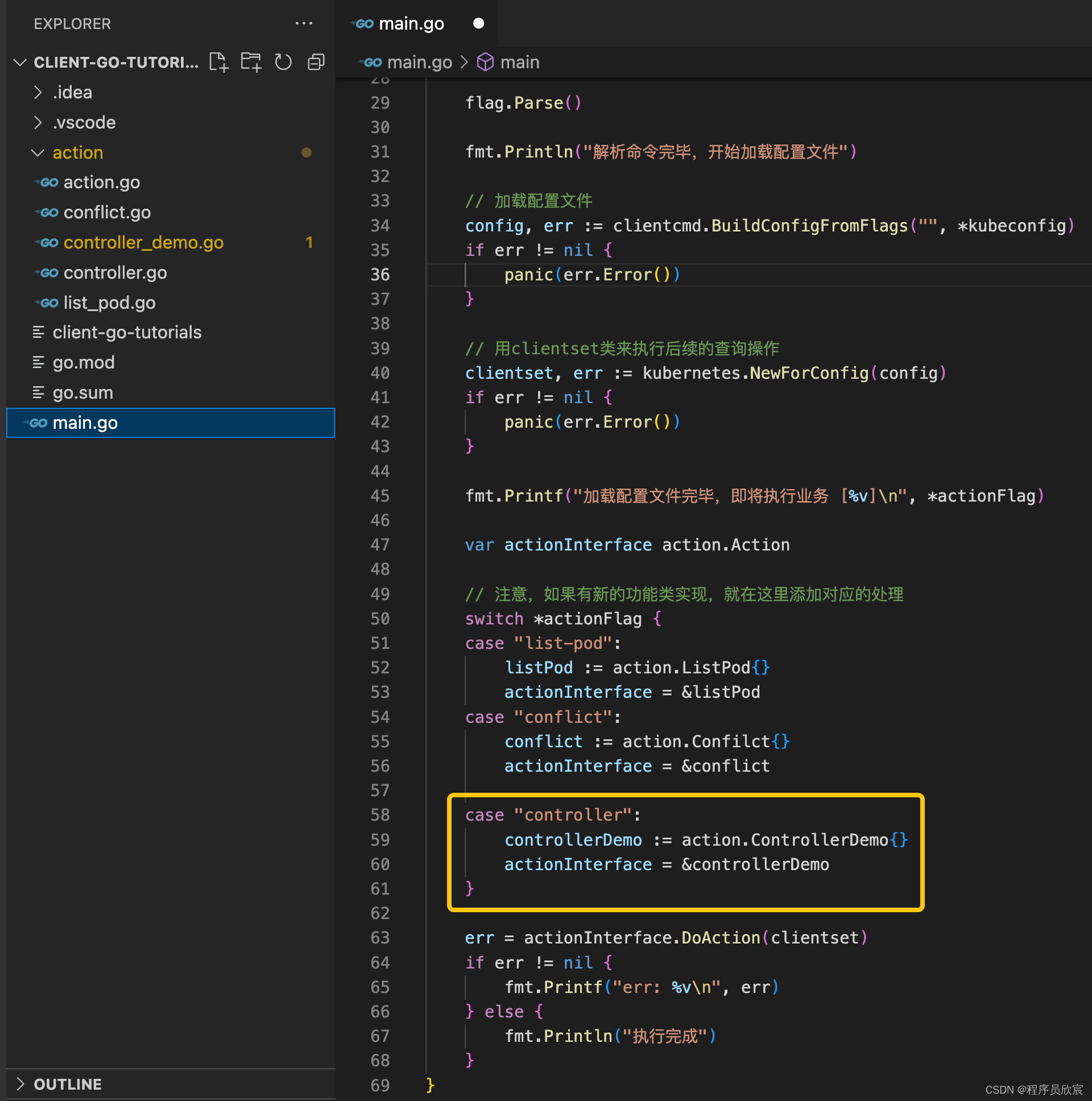Click the file icon beside go.mod

[x=39, y=362]
